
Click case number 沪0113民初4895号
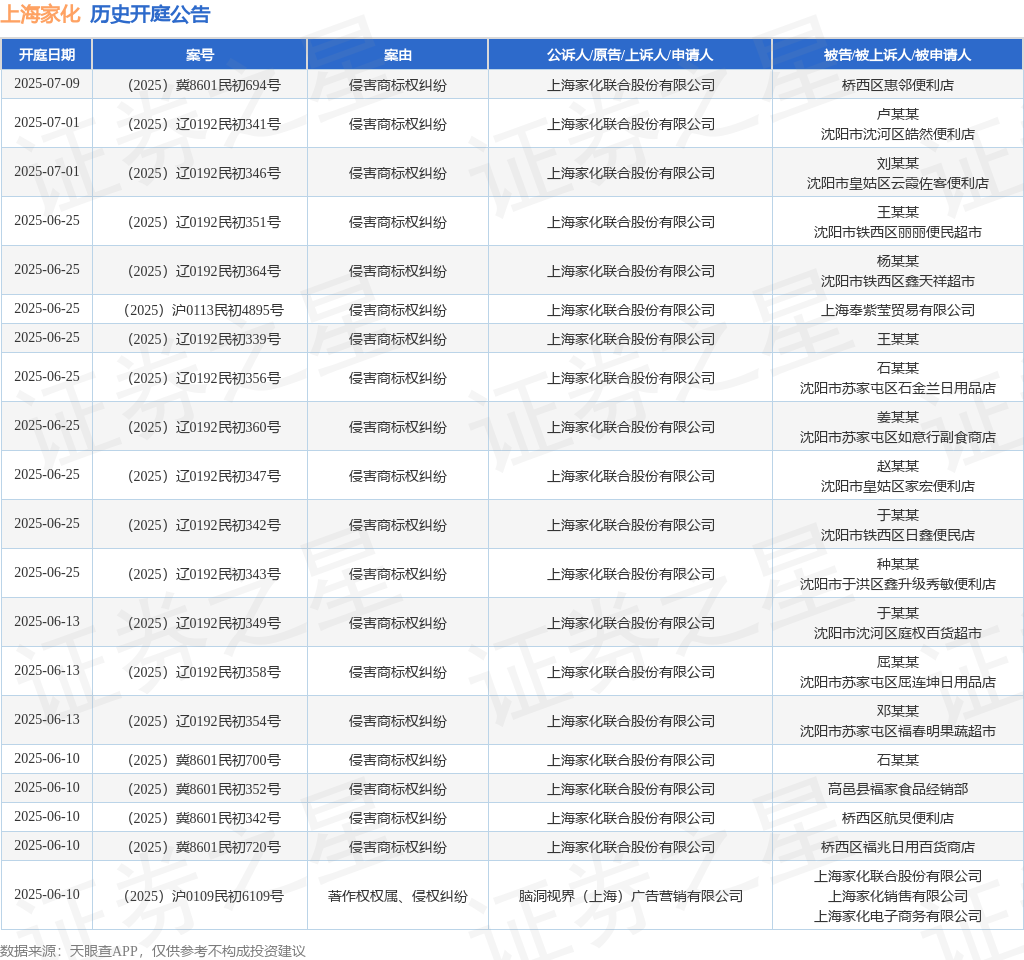204,310
